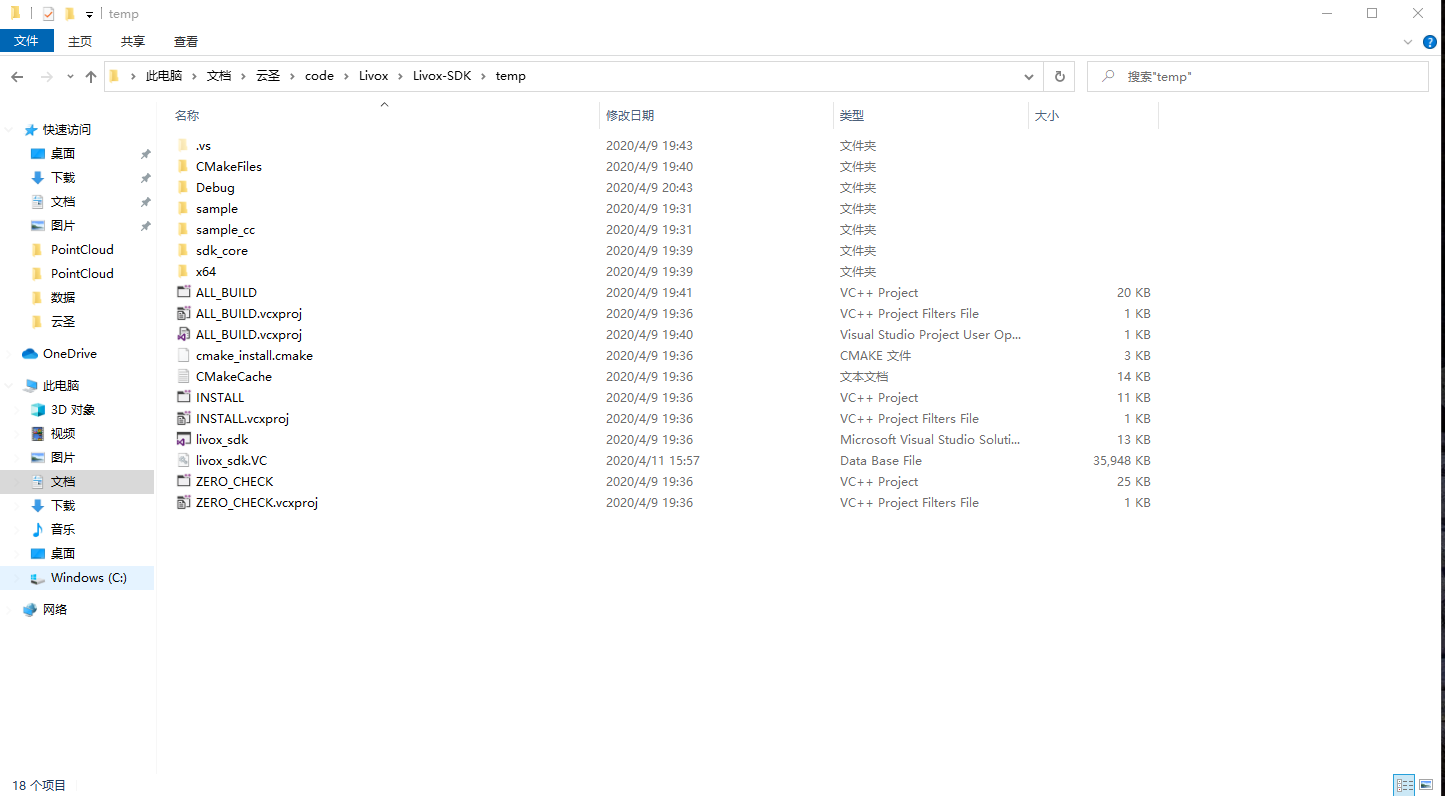Click the 音乐 music note icon in sidebar
The width and height of the screenshot is (1445, 796).
pyautogui.click(x=38, y=529)
